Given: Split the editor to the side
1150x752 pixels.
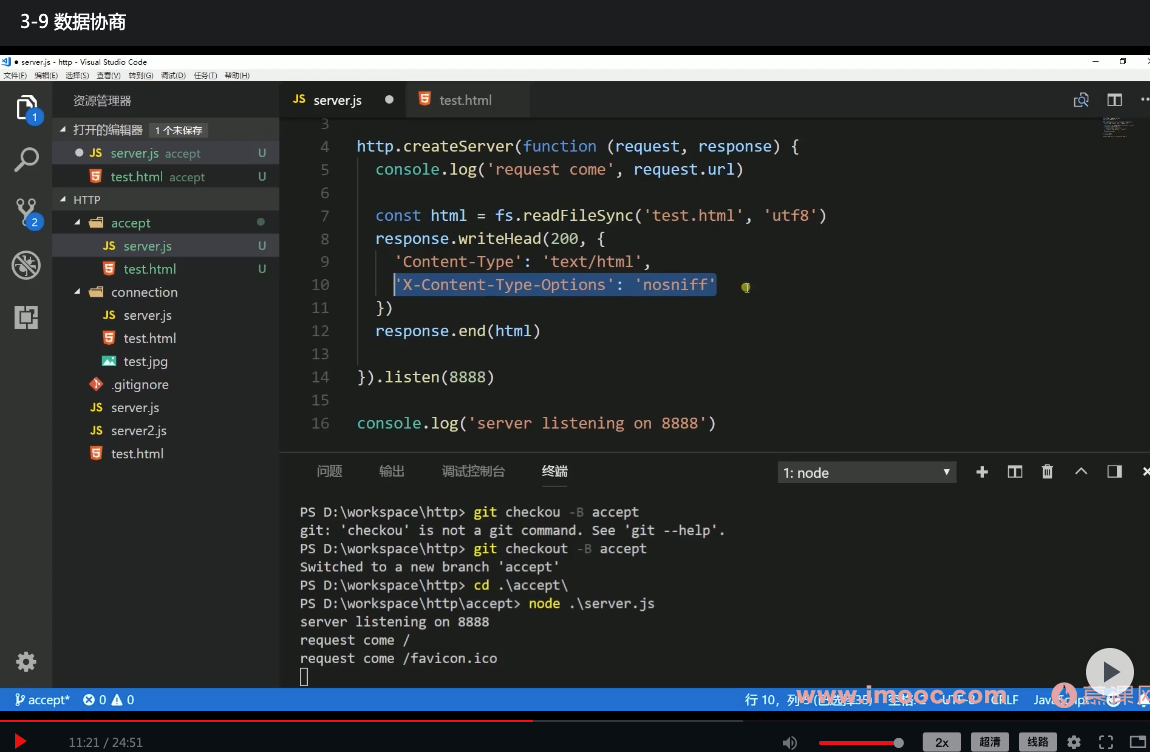Looking at the screenshot, I should pos(1114,100).
